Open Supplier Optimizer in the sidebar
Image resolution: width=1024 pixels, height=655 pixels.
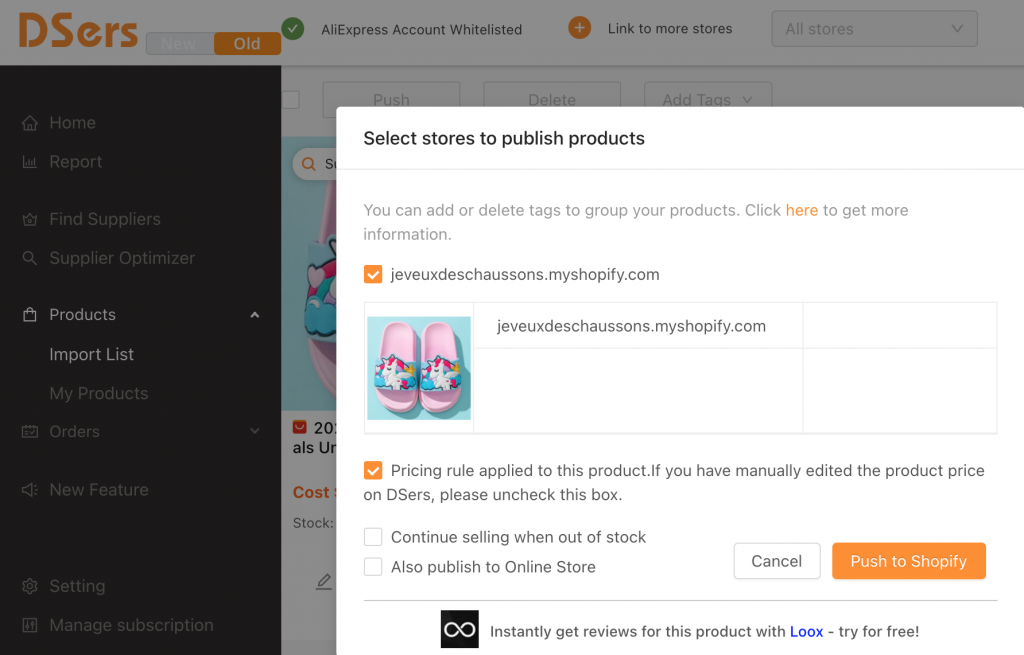pos(122,258)
